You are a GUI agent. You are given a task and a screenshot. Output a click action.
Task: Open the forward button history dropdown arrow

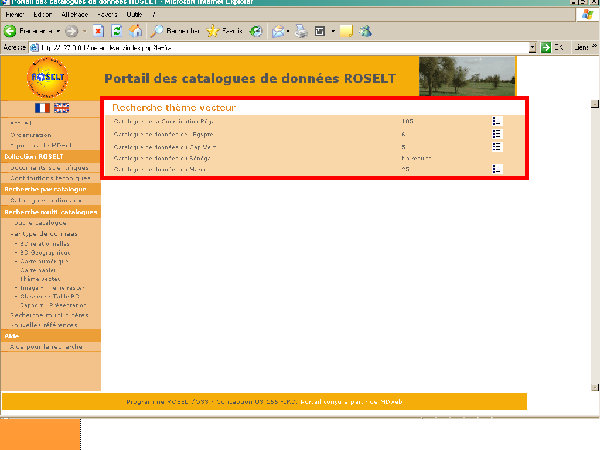(x=85, y=31)
